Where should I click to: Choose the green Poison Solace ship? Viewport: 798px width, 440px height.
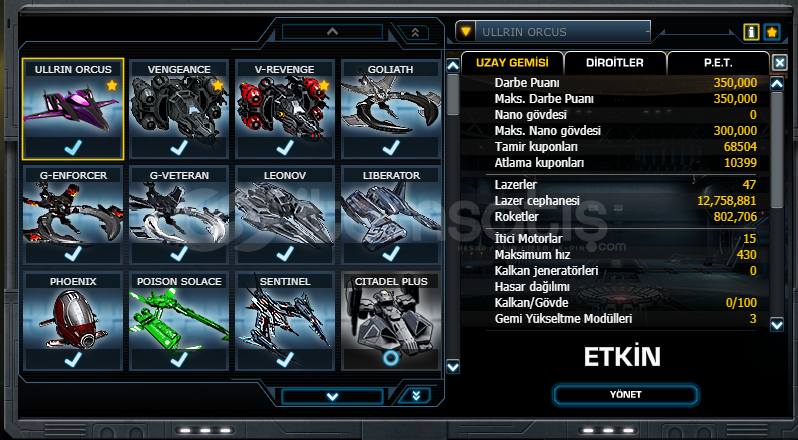click(x=179, y=318)
